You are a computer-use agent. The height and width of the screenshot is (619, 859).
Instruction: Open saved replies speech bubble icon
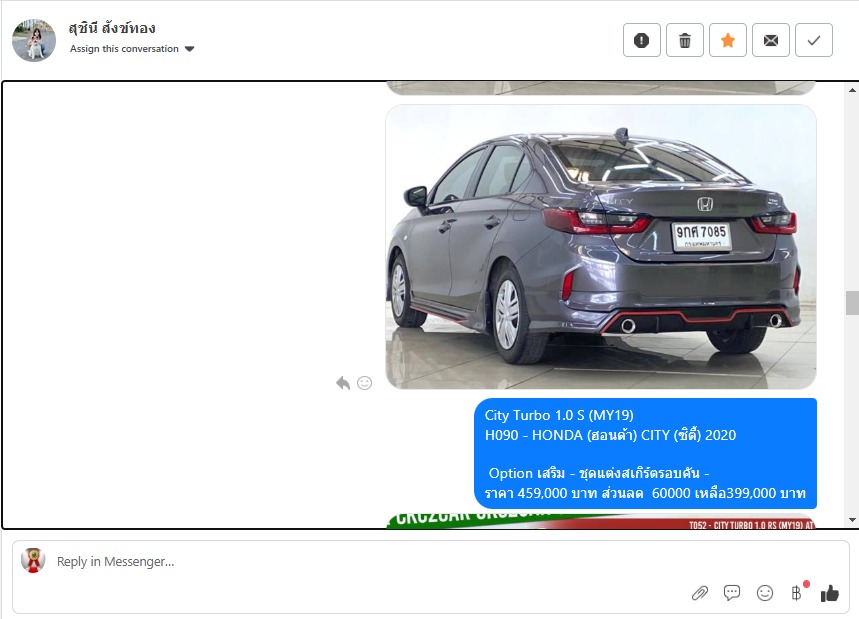pos(732,593)
